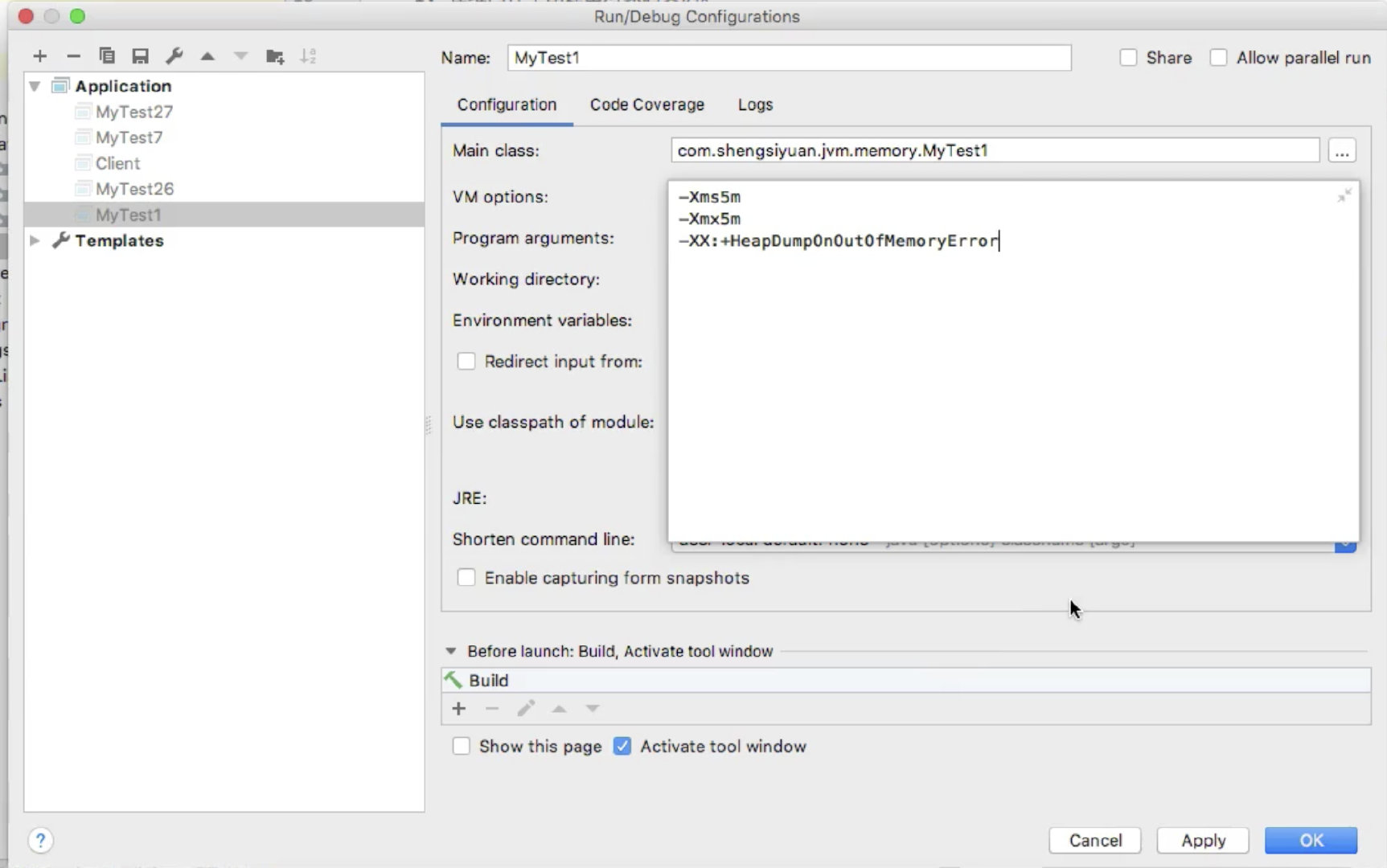Viewport: 1387px width, 868px height.
Task: Move configuration up in the list
Action: coord(207,56)
